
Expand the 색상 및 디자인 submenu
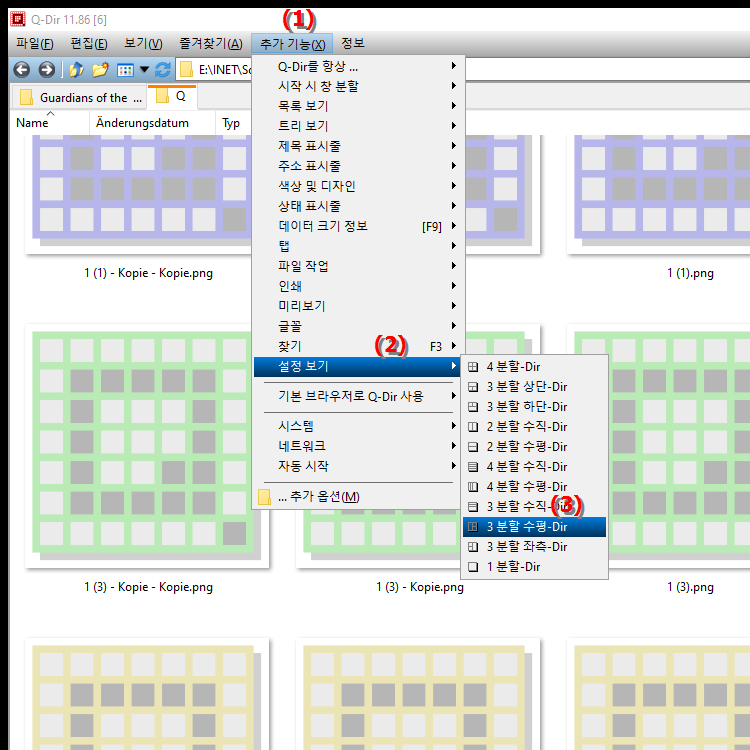click(358, 186)
